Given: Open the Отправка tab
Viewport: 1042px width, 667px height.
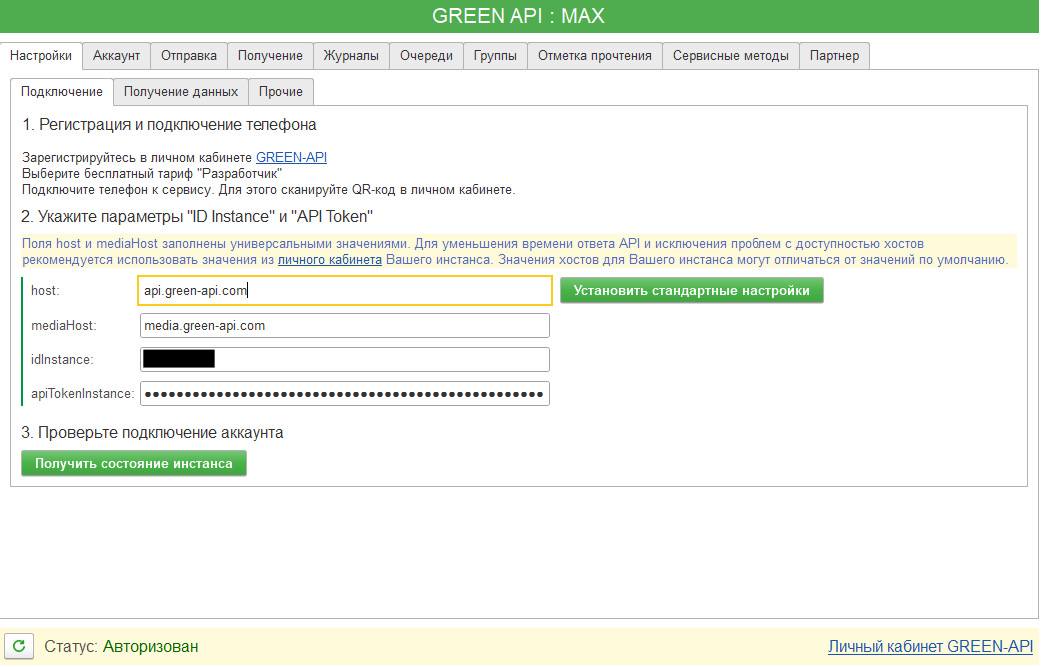Looking at the screenshot, I should coord(188,56).
